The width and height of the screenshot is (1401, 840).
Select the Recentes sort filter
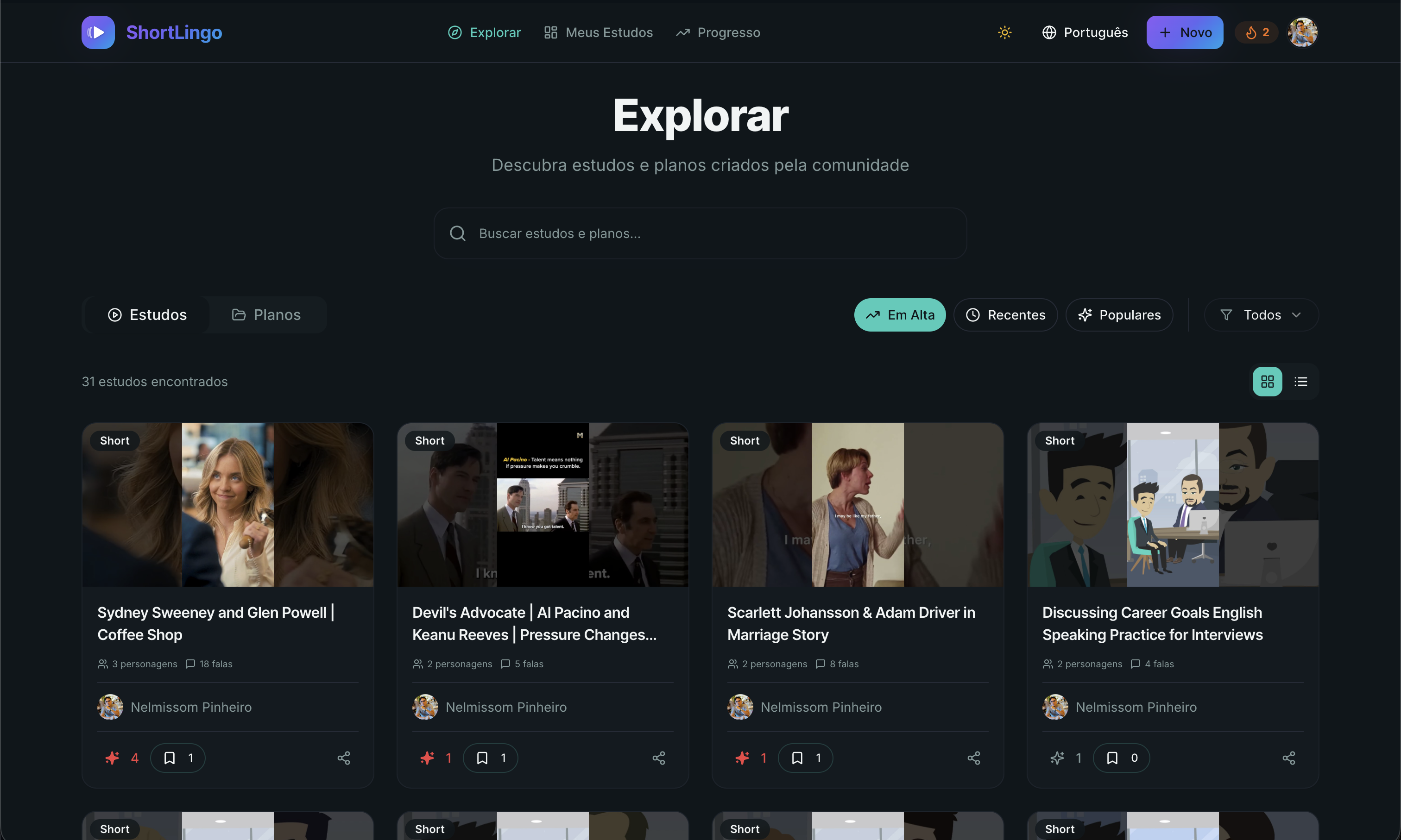tap(1005, 315)
